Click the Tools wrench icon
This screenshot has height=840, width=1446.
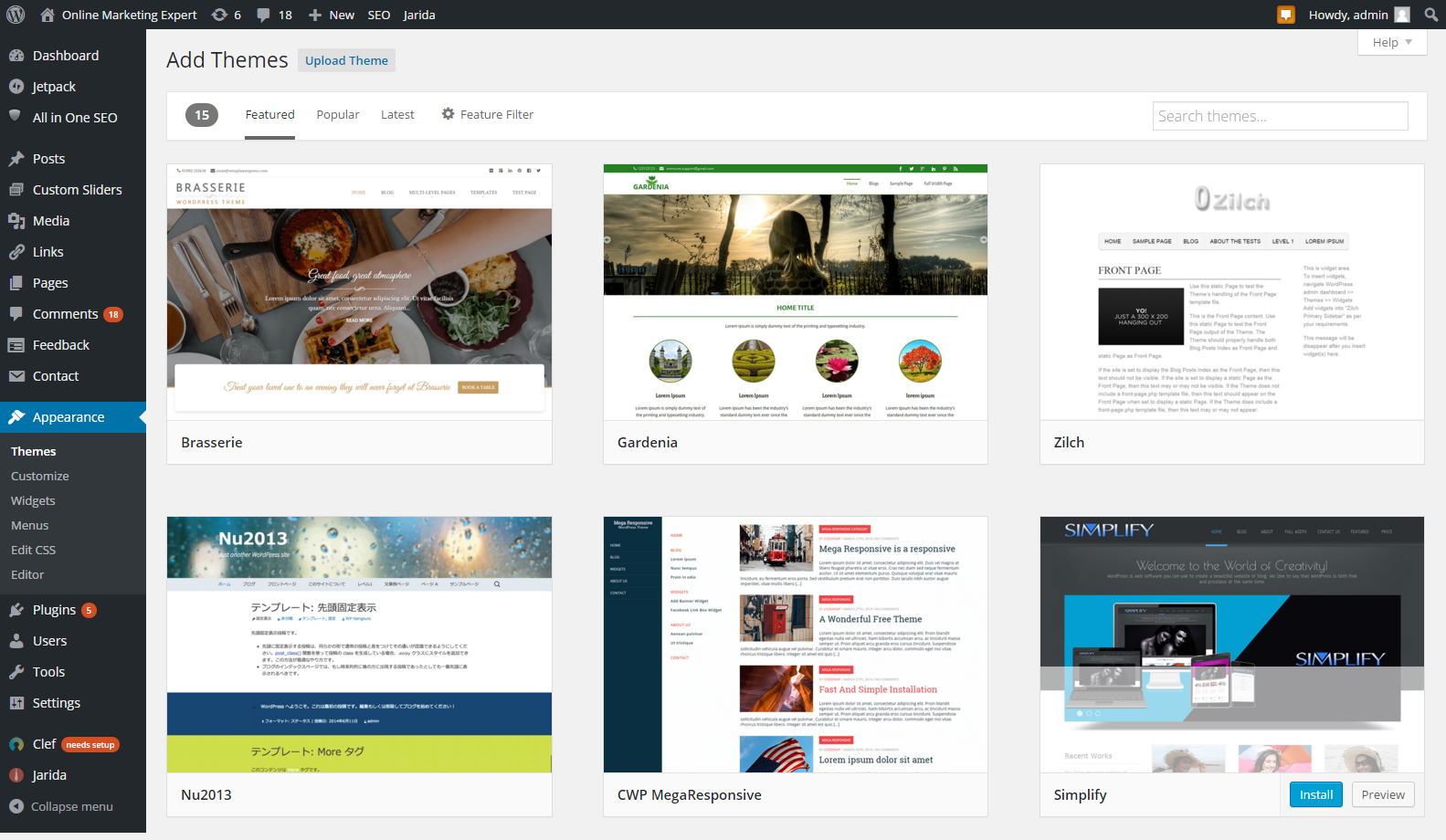tap(16, 672)
